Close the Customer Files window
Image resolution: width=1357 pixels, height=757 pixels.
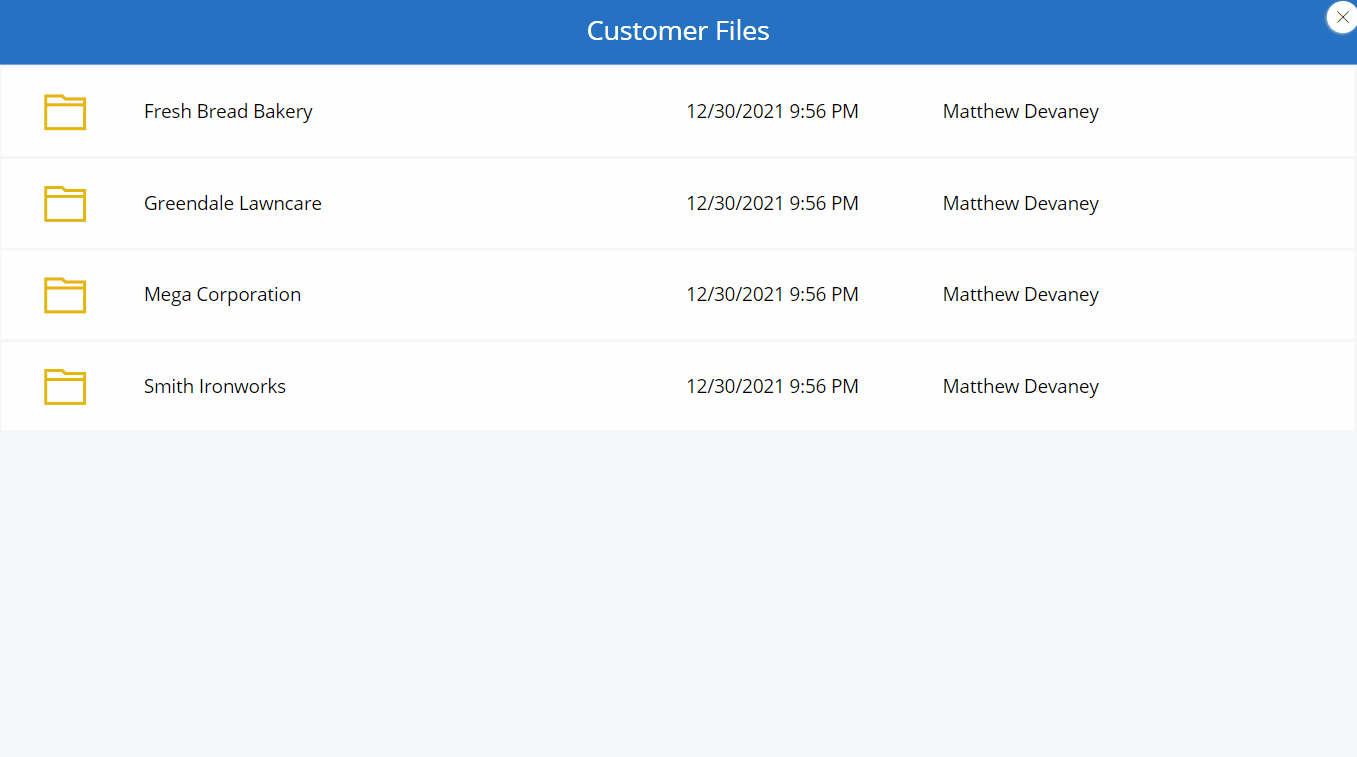pyautogui.click(x=1341, y=17)
